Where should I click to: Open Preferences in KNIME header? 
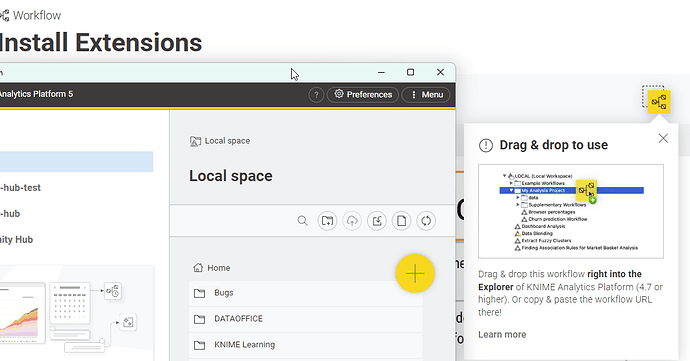point(363,95)
